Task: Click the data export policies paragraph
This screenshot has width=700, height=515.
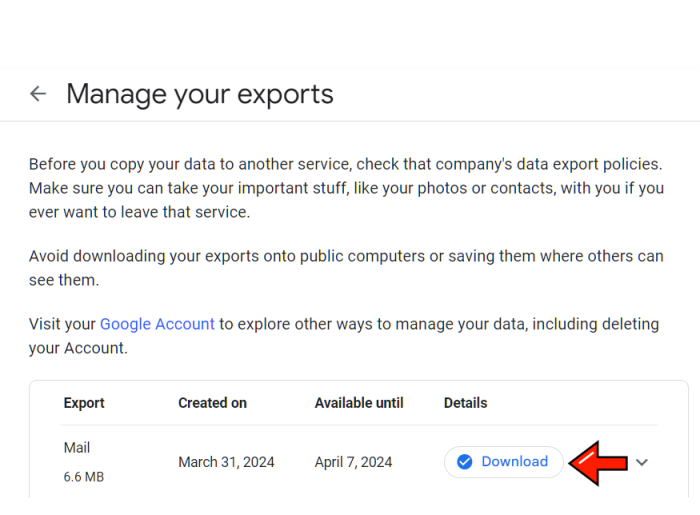Action: click(346, 188)
